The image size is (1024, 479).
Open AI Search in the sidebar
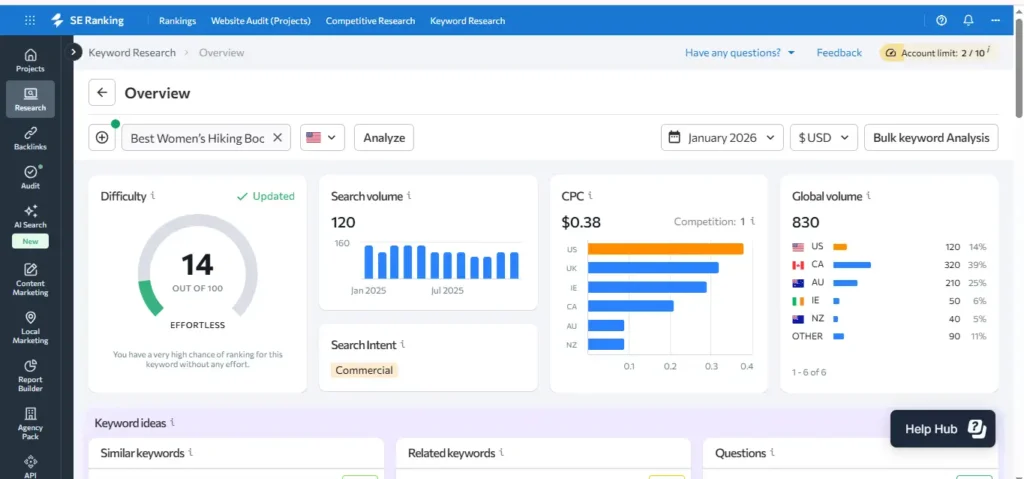pos(30,216)
